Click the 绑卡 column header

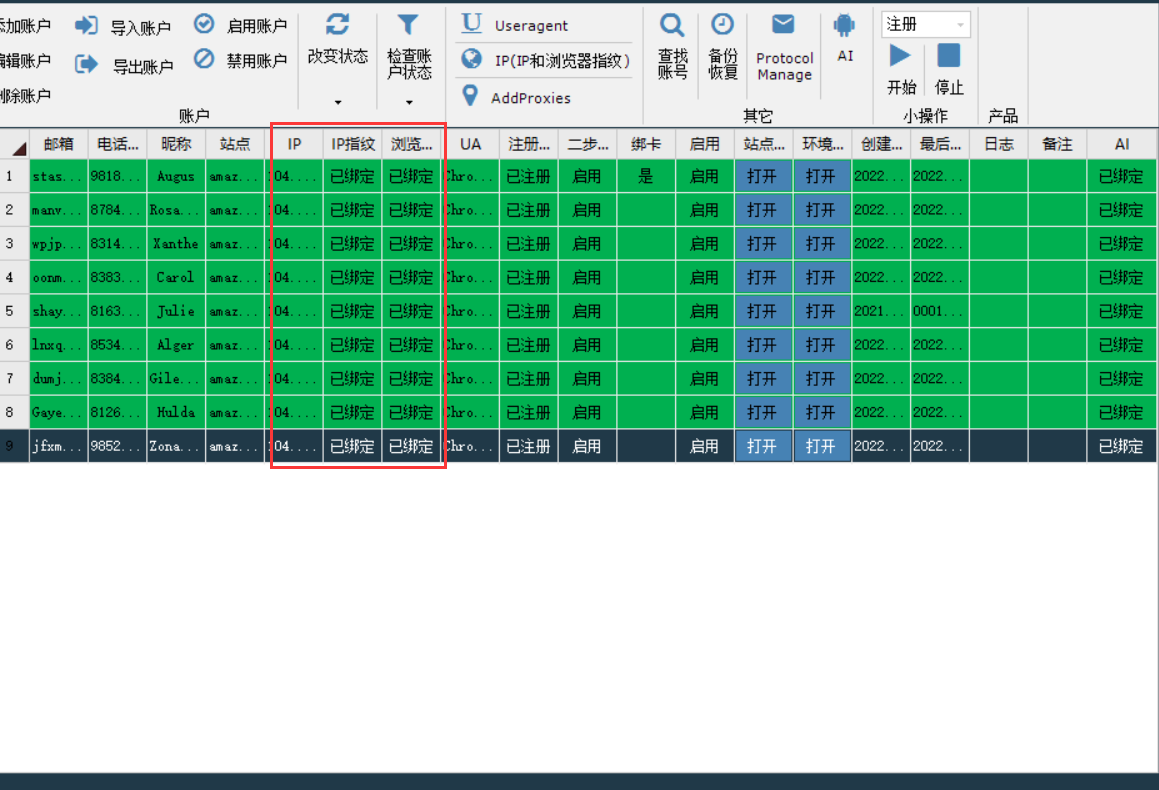pyautogui.click(x=646, y=144)
